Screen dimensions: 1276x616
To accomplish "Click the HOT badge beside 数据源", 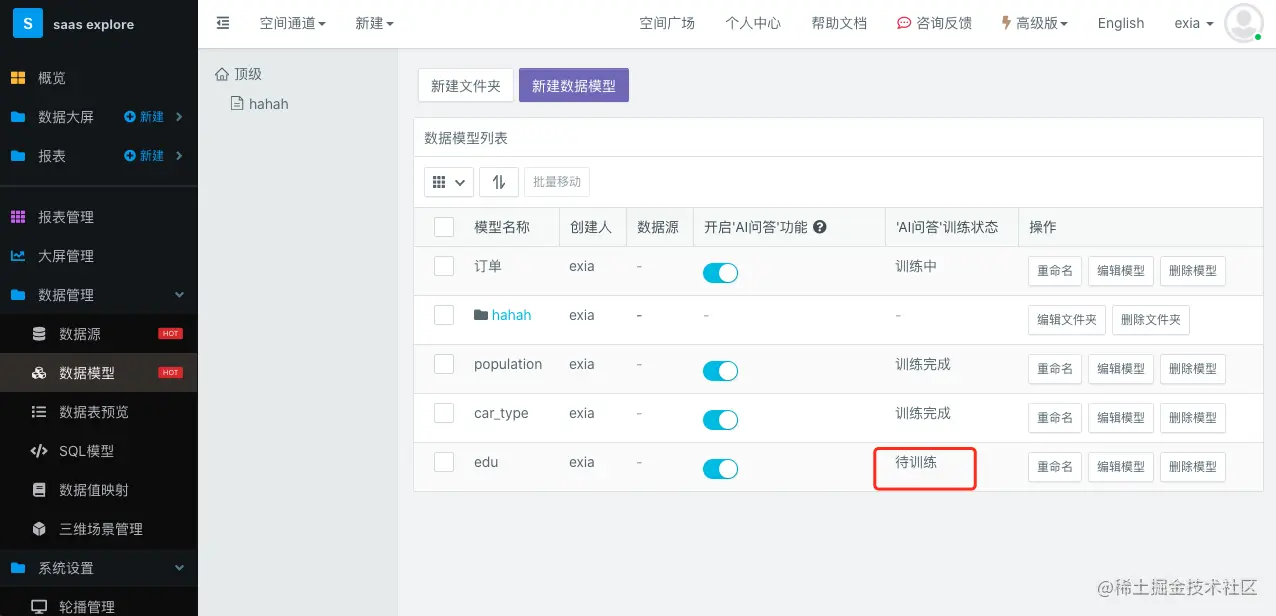I will (x=170, y=334).
